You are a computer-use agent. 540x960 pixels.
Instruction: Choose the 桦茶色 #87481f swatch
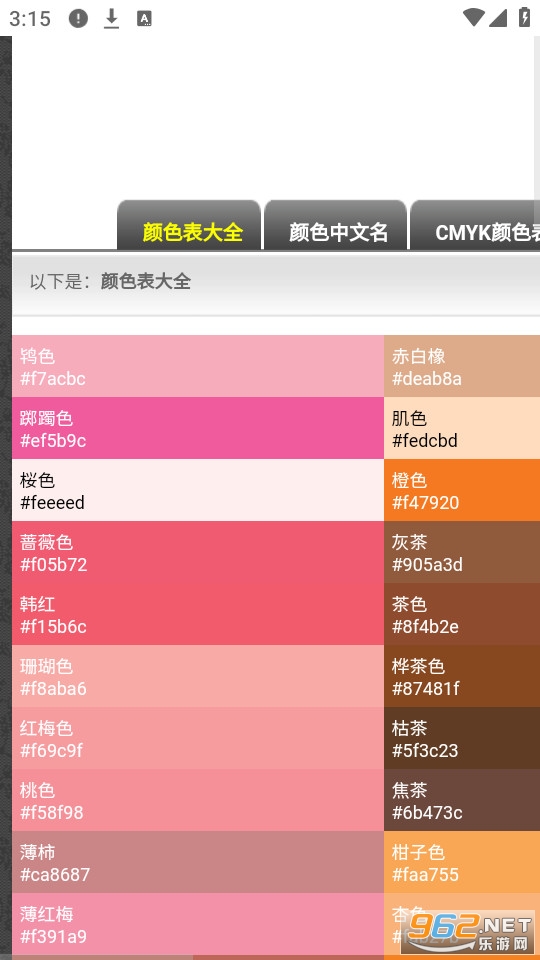462,676
